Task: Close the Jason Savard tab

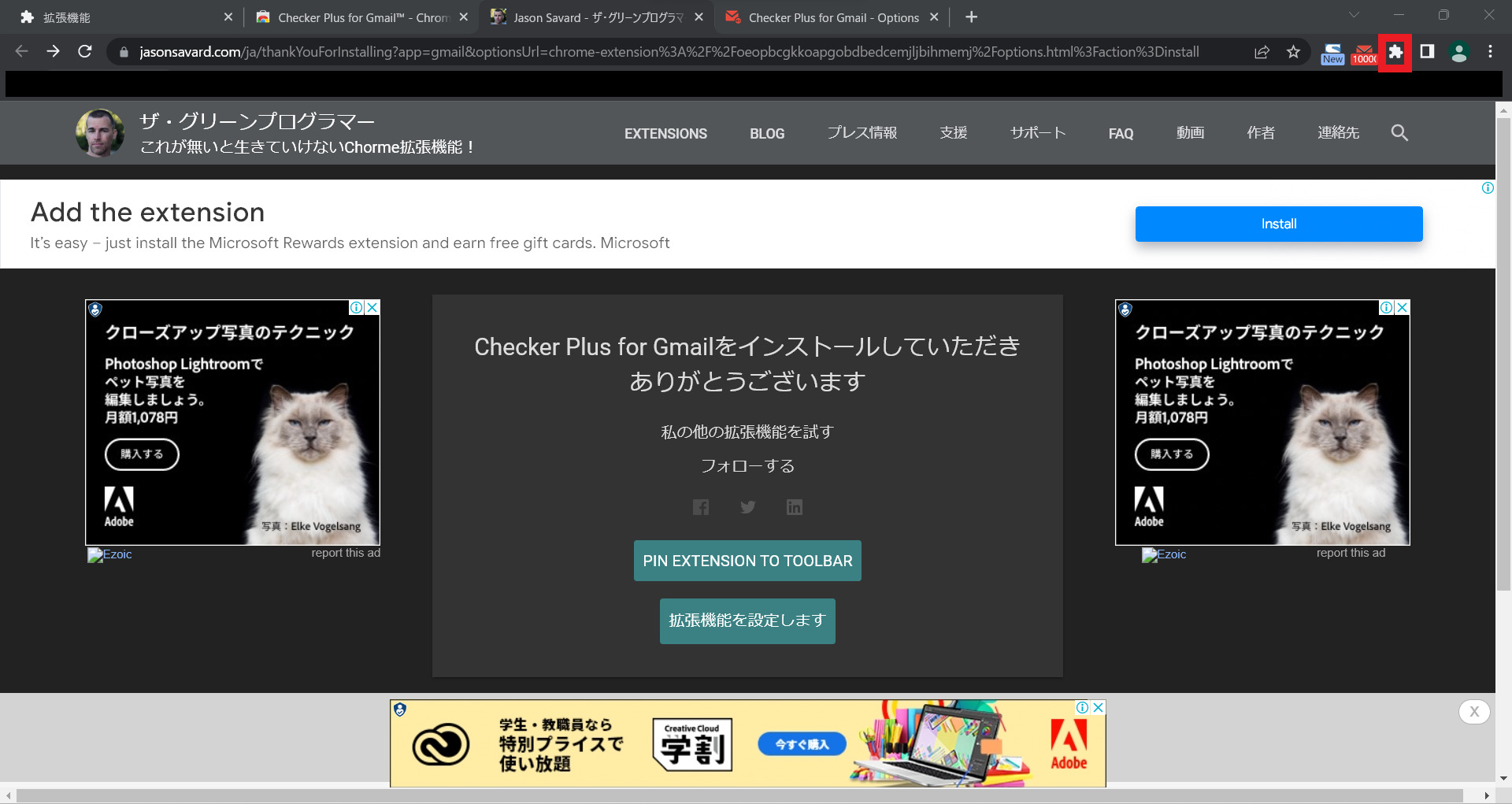Action: [699, 17]
